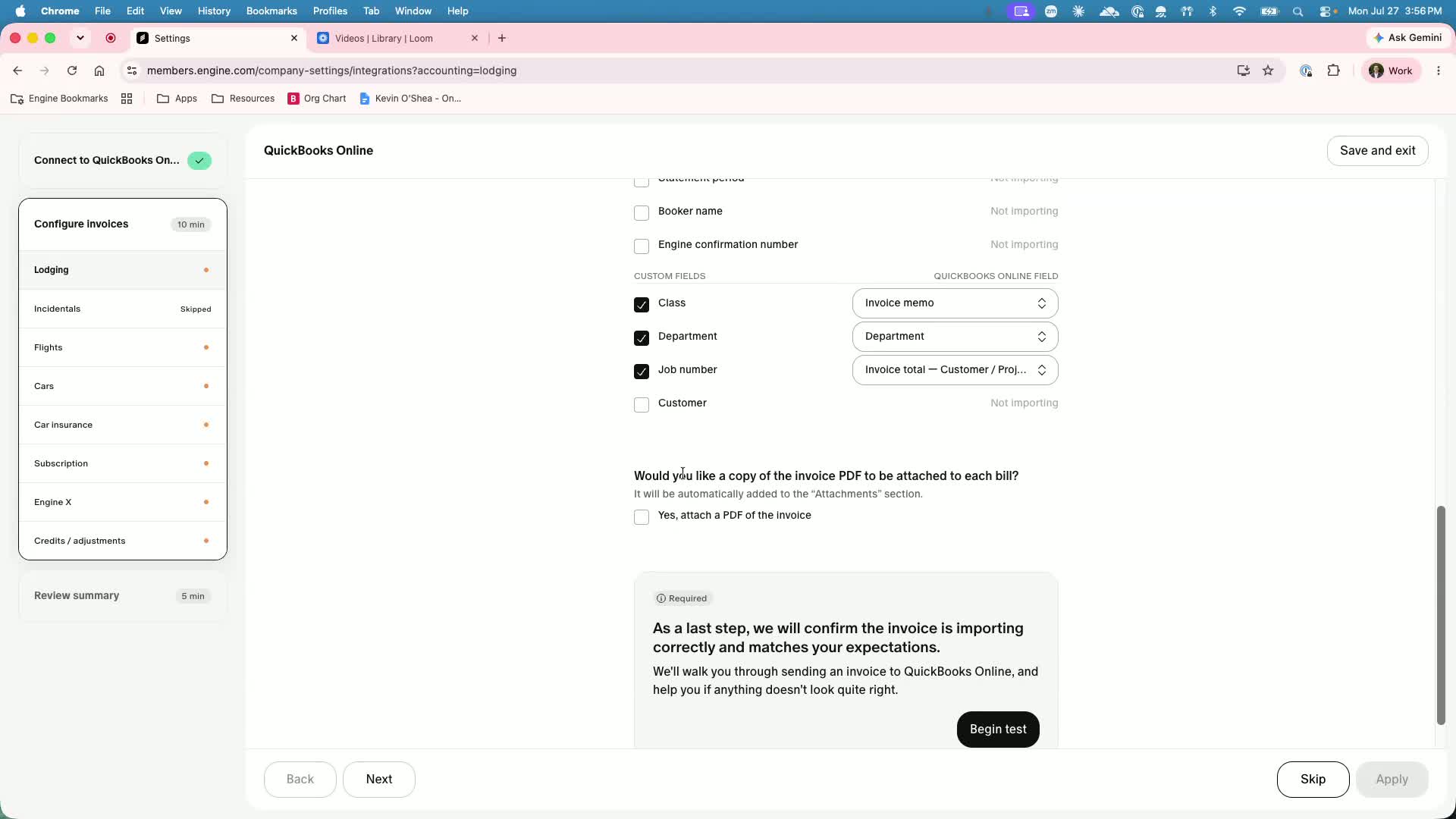The height and width of the screenshot is (819, 1456).
Task: Click the Skip button
Action: [1313, 780]
